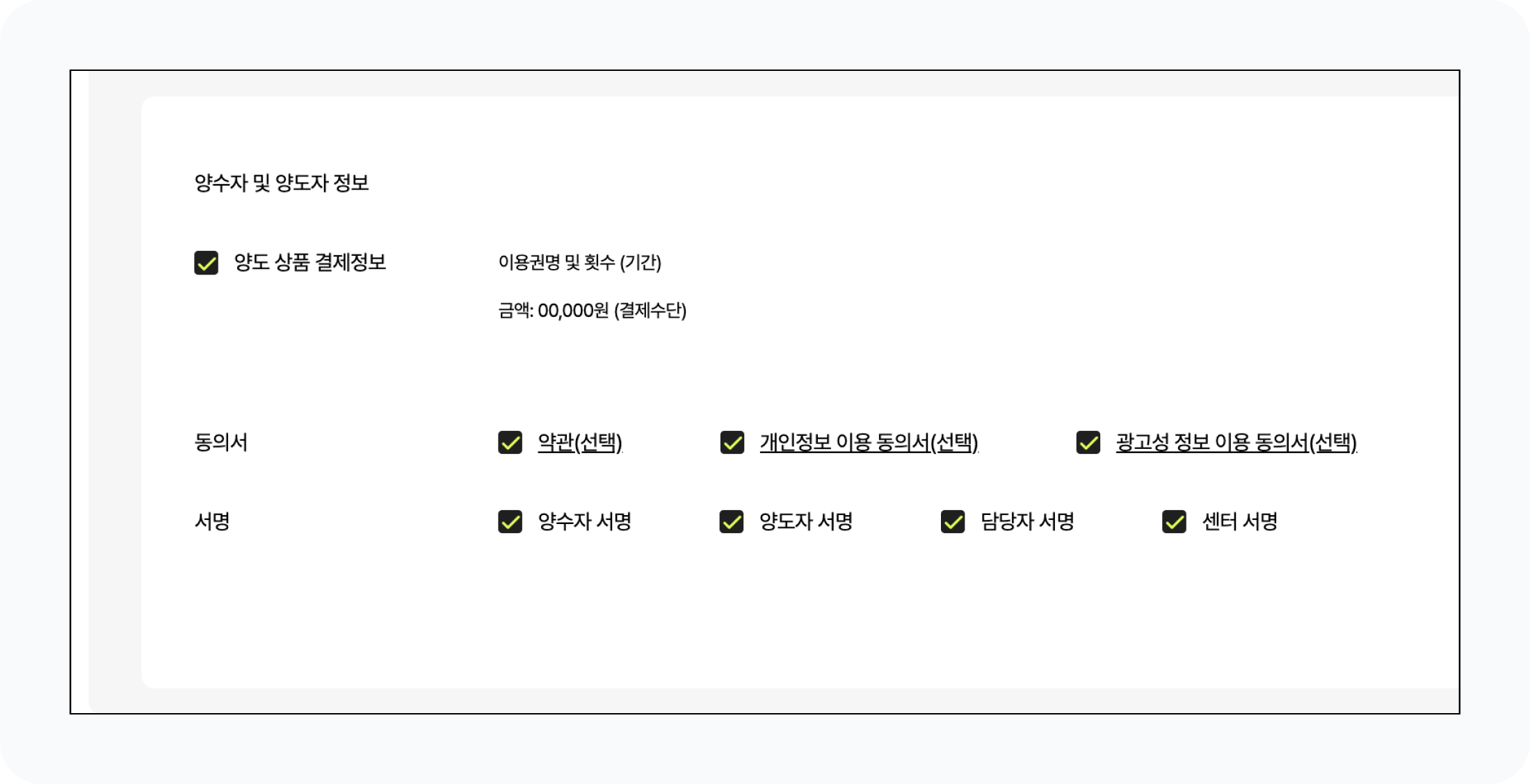Image resolution: width=1530 pixels, height=784 pixels.
Task: Uncheck the 양도 상품 결제정보 checkbox
Action: point(206,263)
